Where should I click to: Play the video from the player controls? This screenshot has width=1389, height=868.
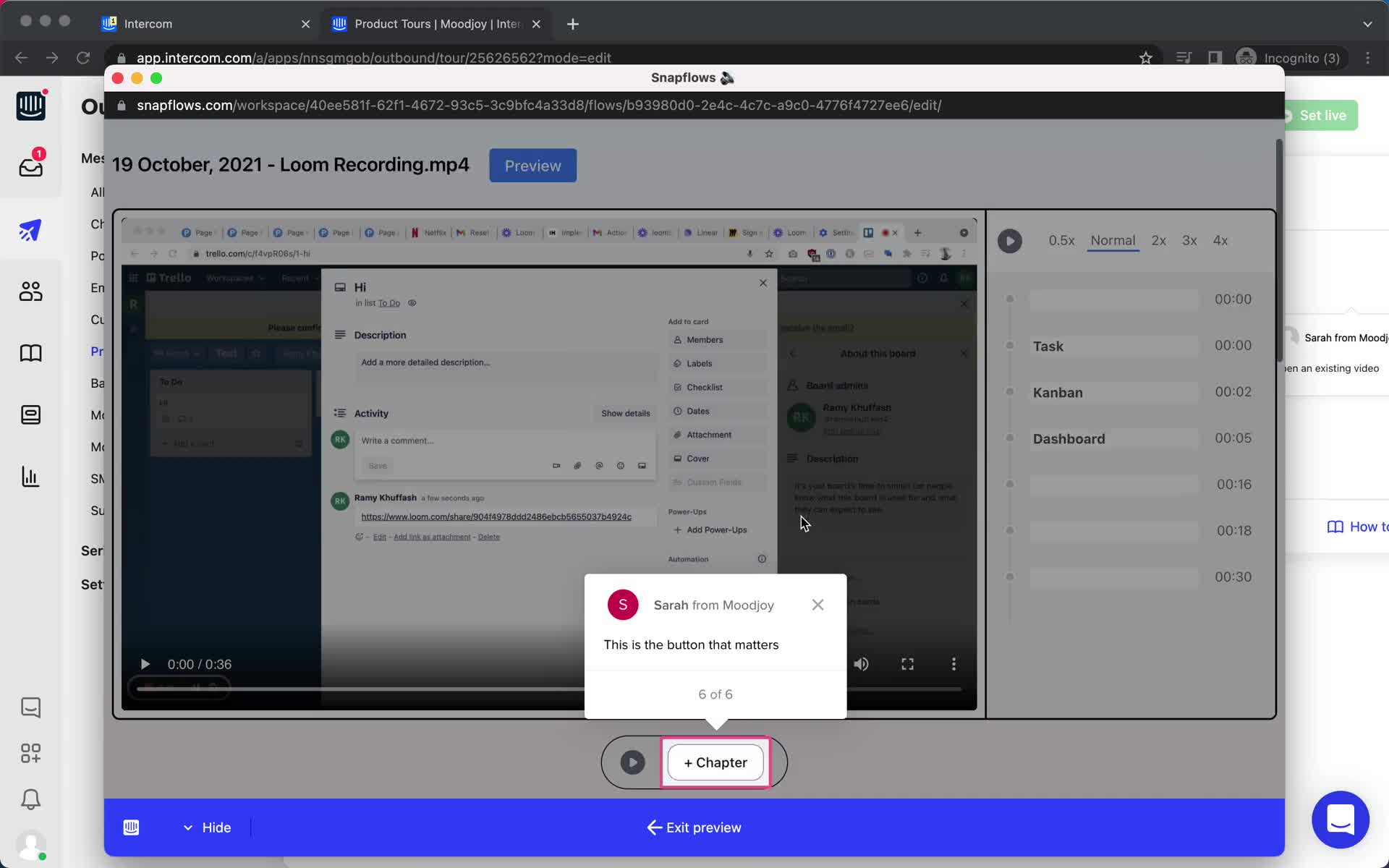click(145, 664)
